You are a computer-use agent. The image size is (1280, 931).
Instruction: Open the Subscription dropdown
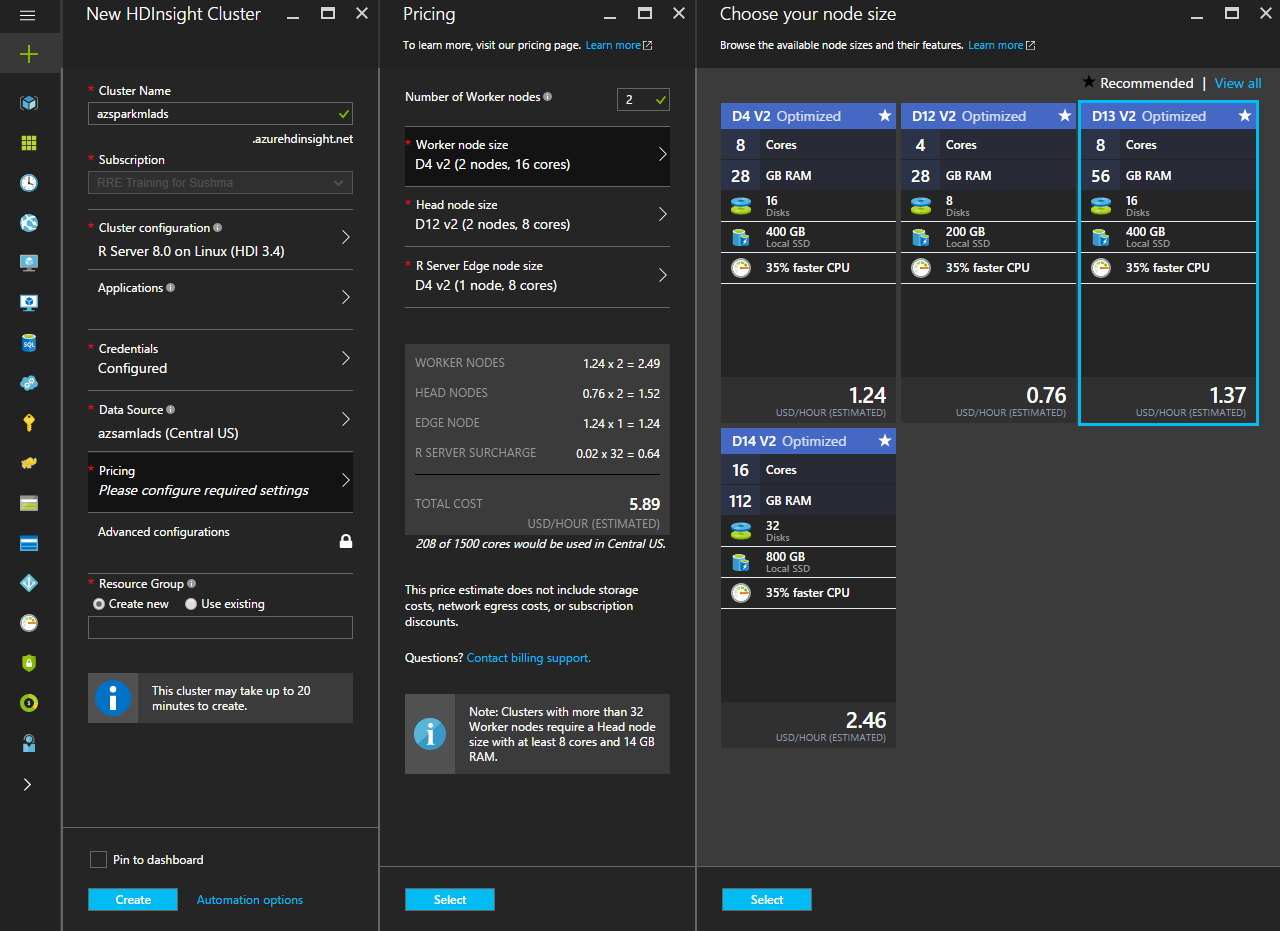(220, 183)
